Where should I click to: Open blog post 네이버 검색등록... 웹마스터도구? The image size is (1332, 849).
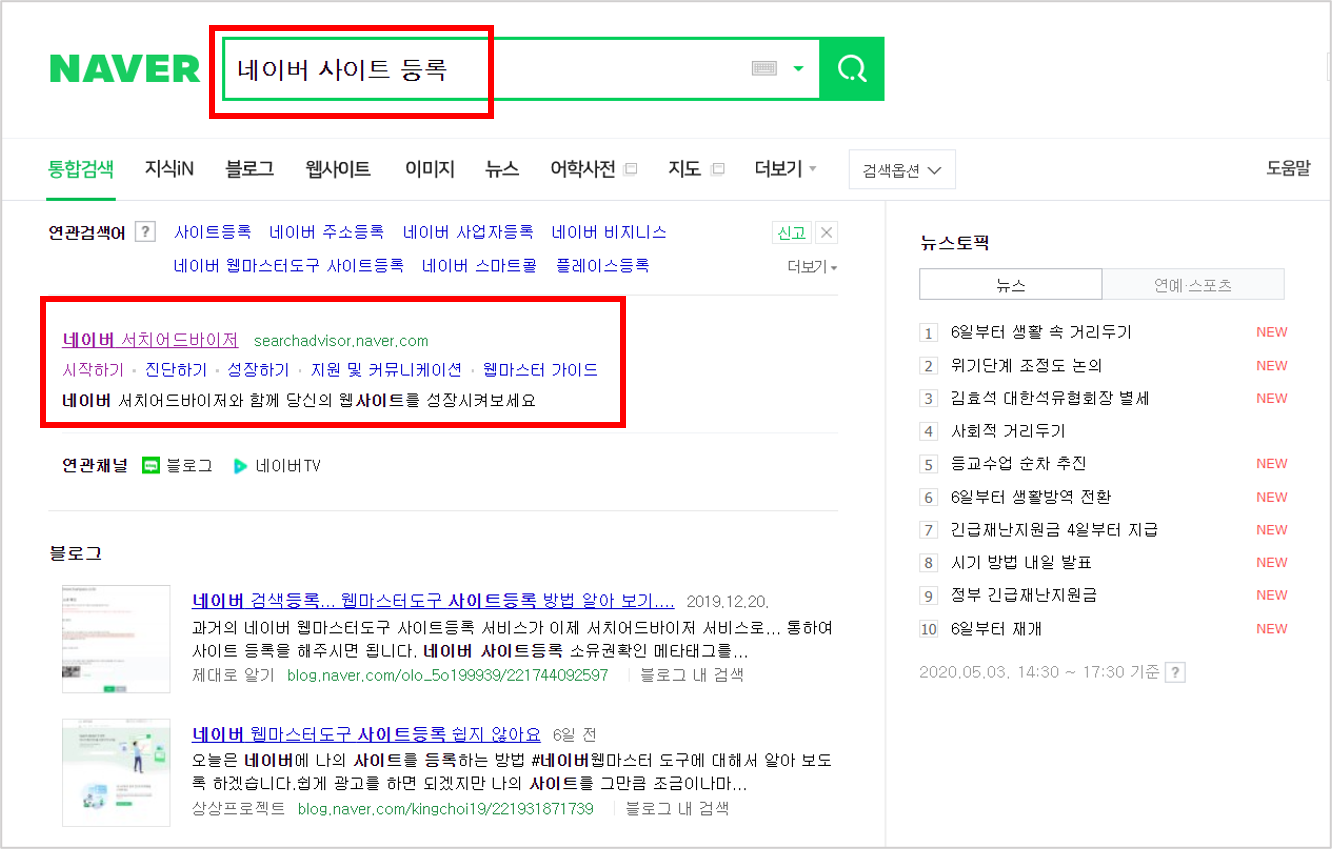(433, 602)
